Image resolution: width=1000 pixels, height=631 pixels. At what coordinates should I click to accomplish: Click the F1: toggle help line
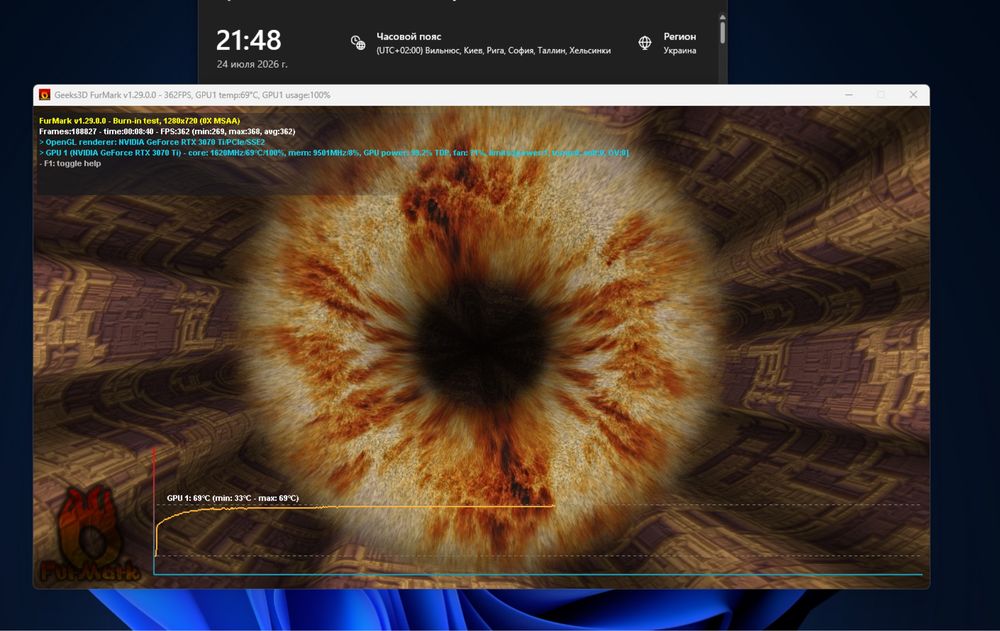(x=70, y=163)
